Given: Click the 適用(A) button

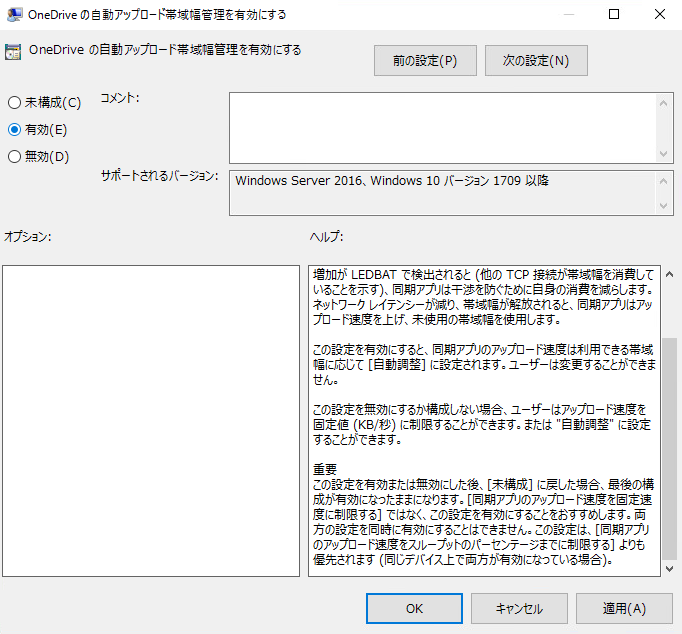Looking at the screenshot, I should 624,608.
